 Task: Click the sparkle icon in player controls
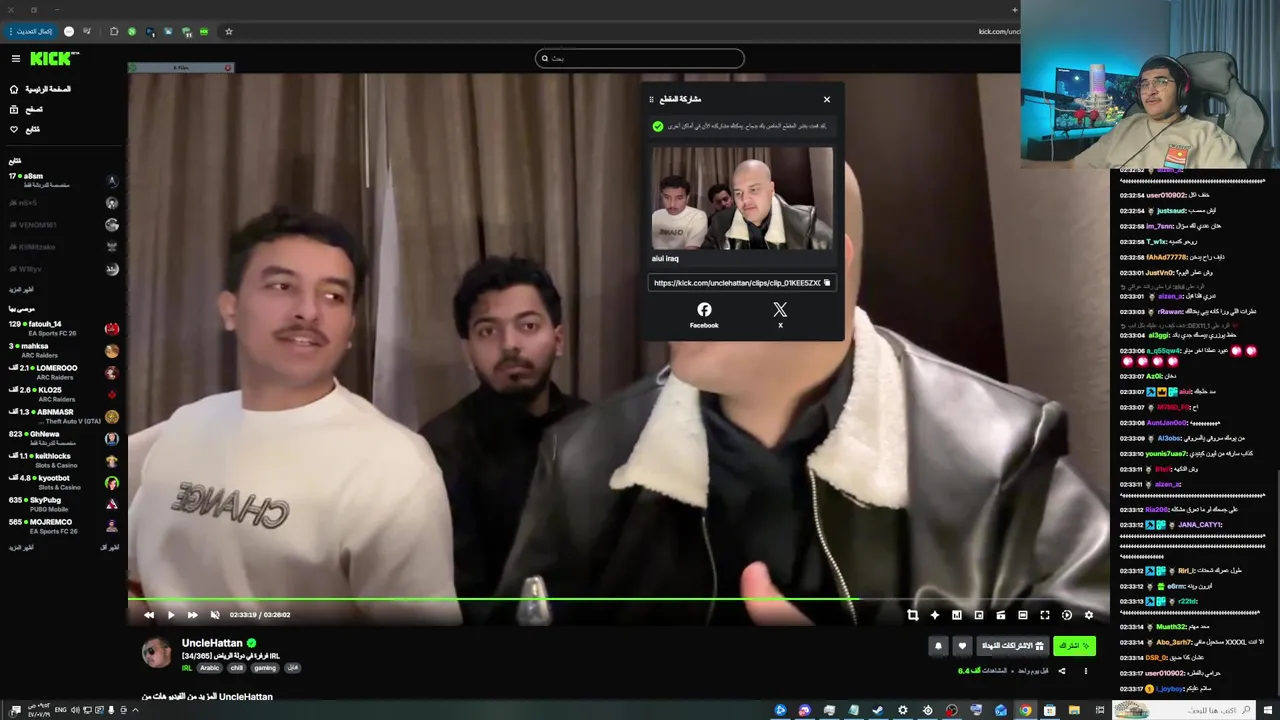[935, 615]
